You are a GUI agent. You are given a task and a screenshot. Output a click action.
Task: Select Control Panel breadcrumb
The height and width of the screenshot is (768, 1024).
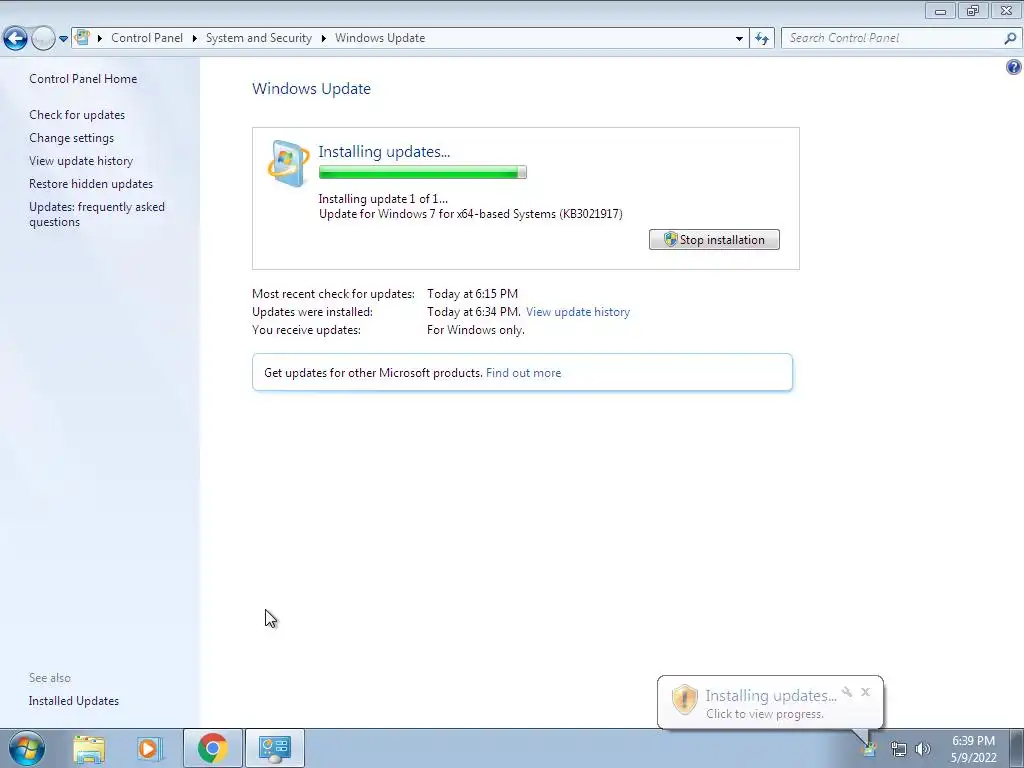[147, 38]
